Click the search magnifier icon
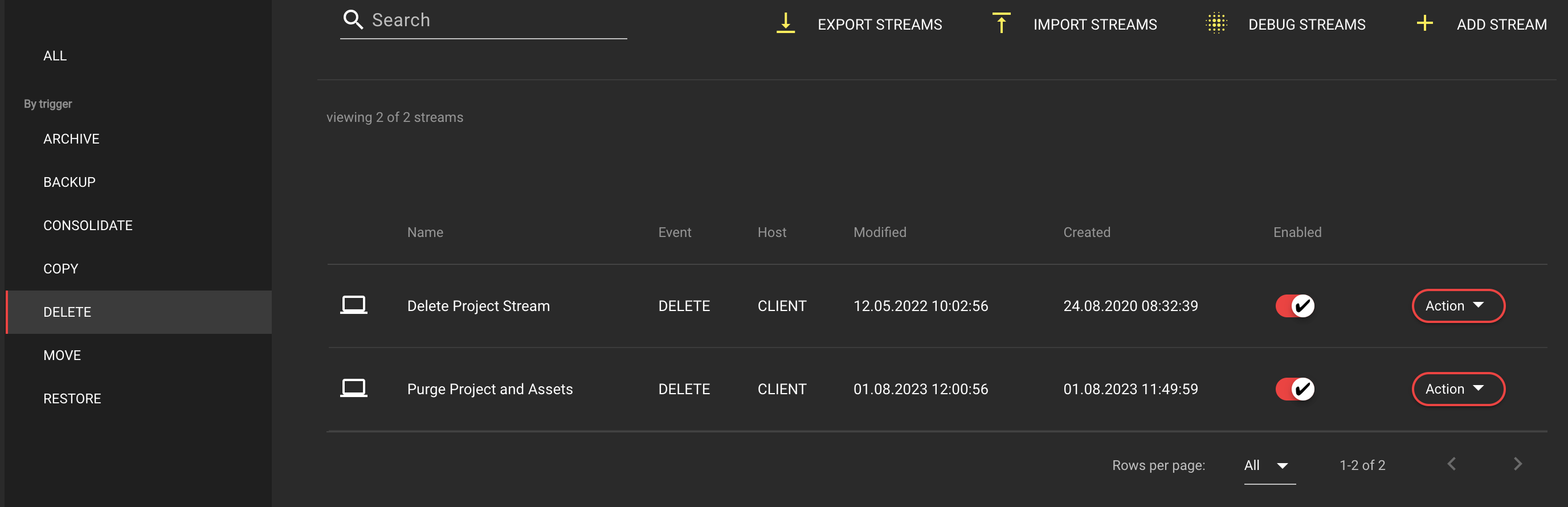1568x507 pixels. click(353, 20)
